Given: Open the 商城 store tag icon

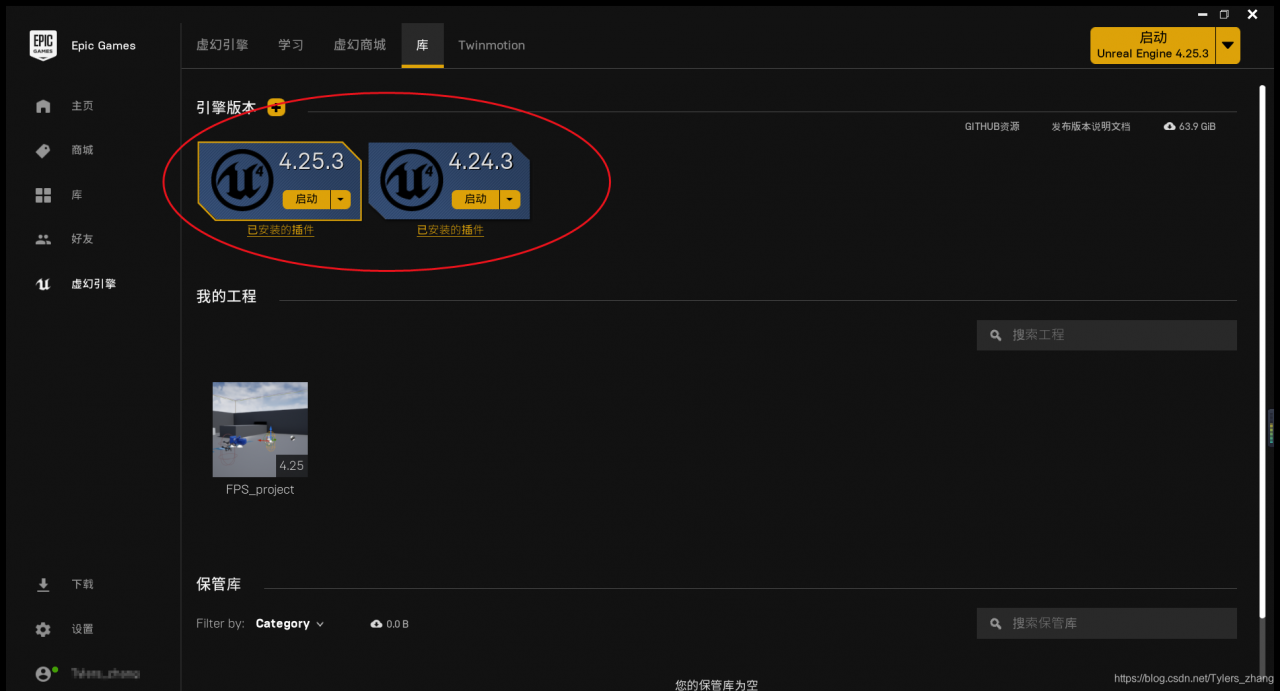Looking at the screenshot, I should point(43,151).
